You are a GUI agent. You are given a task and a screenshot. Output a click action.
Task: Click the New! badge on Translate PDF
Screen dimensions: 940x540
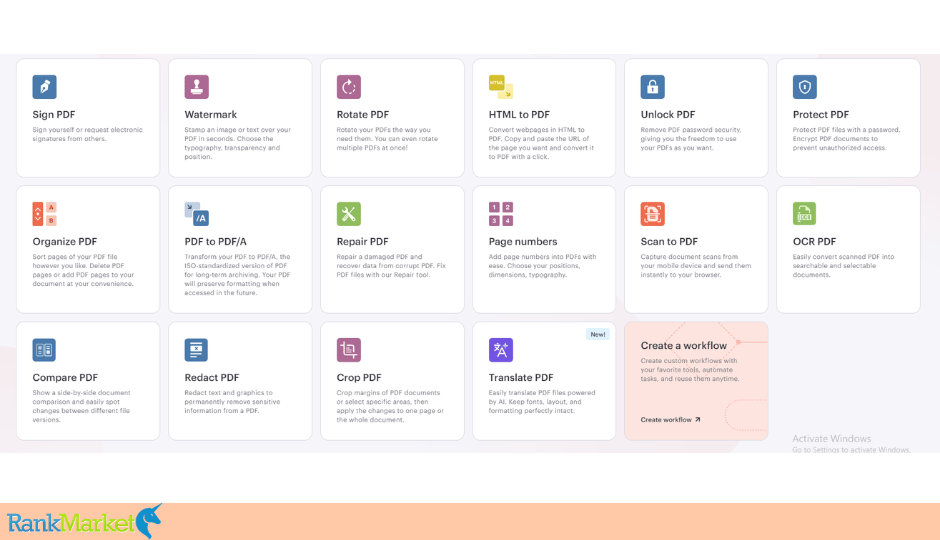(x=598, y=334)
